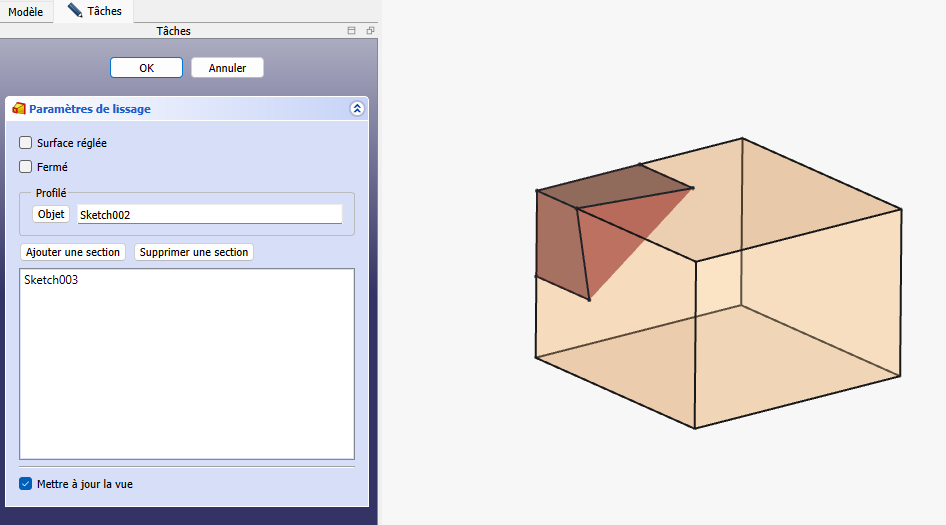The image size is (946, 525).
Task: Uncheck Mettre à jour la vue
Action: pos(26,484)
